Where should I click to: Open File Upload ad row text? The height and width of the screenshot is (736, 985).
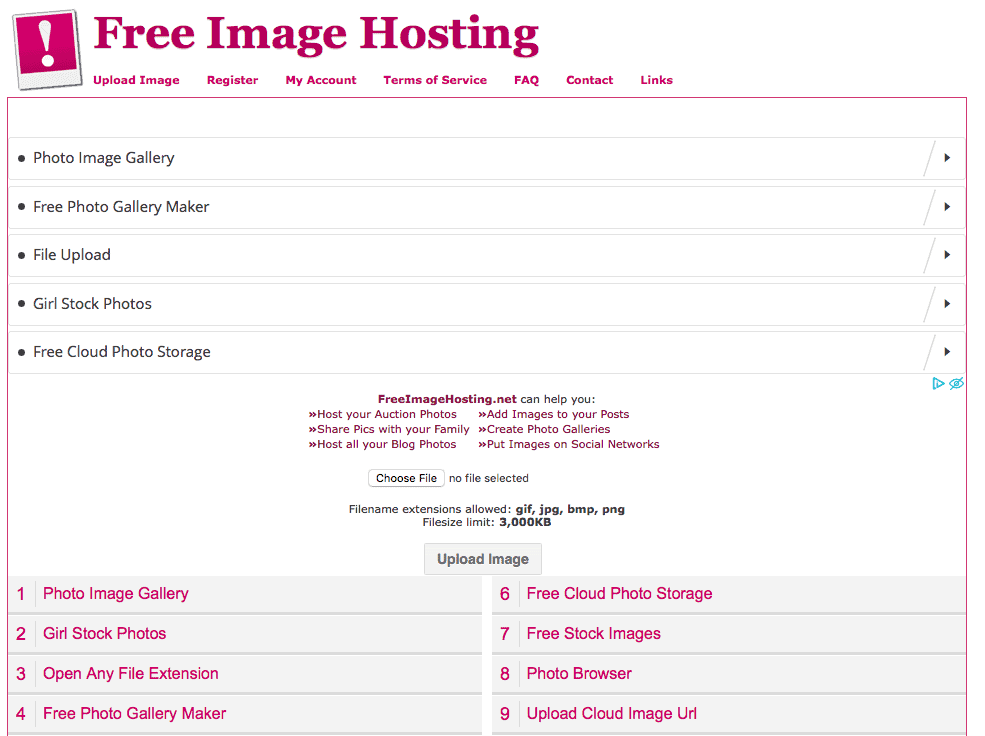(72, 255)
